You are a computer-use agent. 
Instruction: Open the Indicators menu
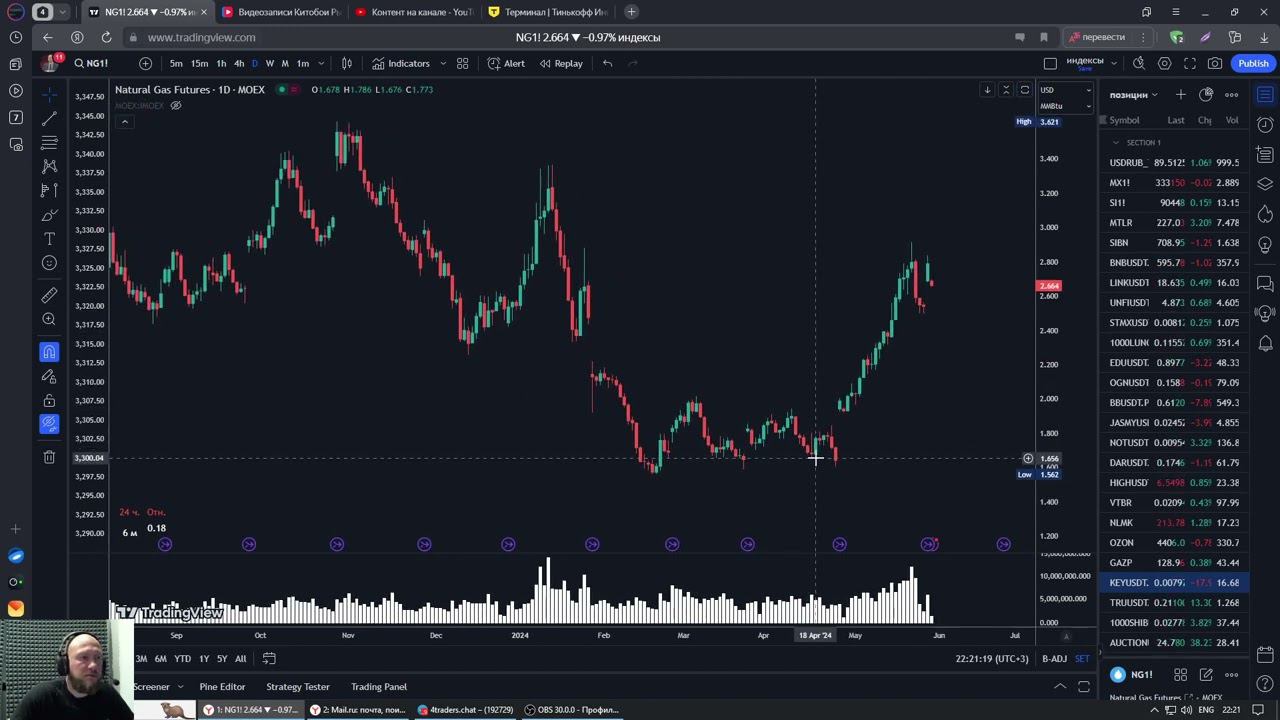coord(401,63)
